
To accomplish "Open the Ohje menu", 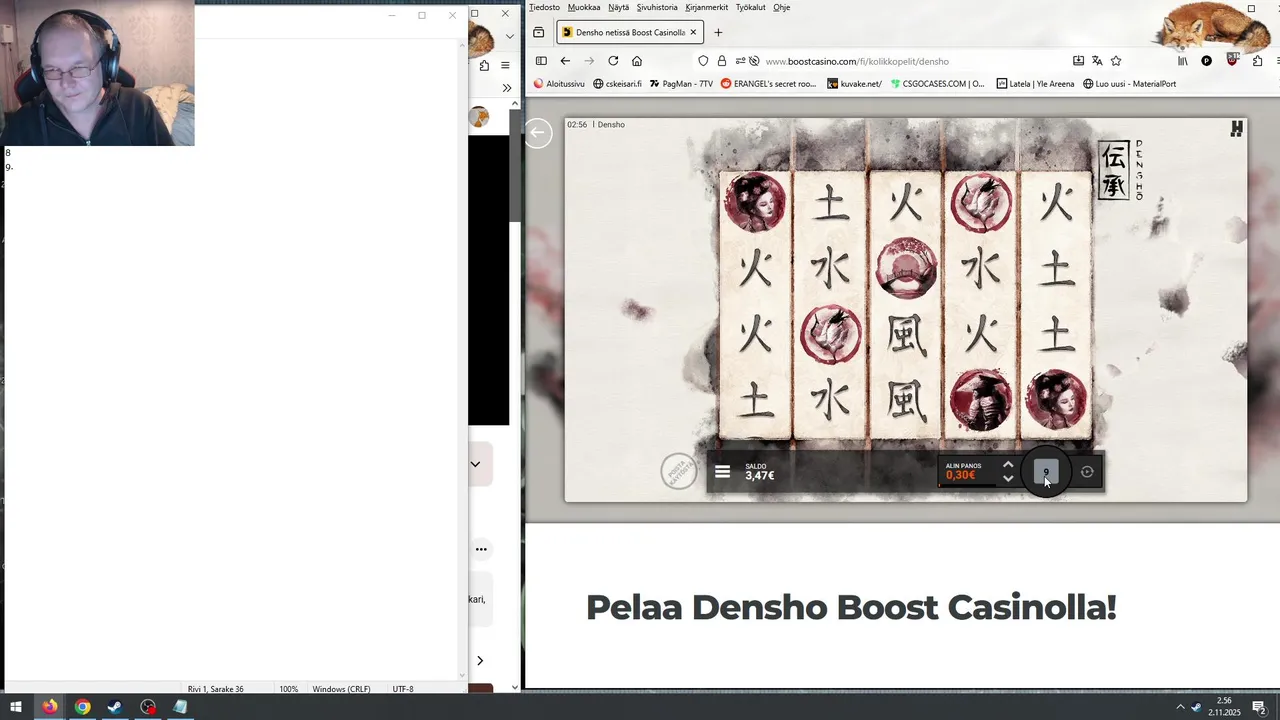I will click(781, 7).
